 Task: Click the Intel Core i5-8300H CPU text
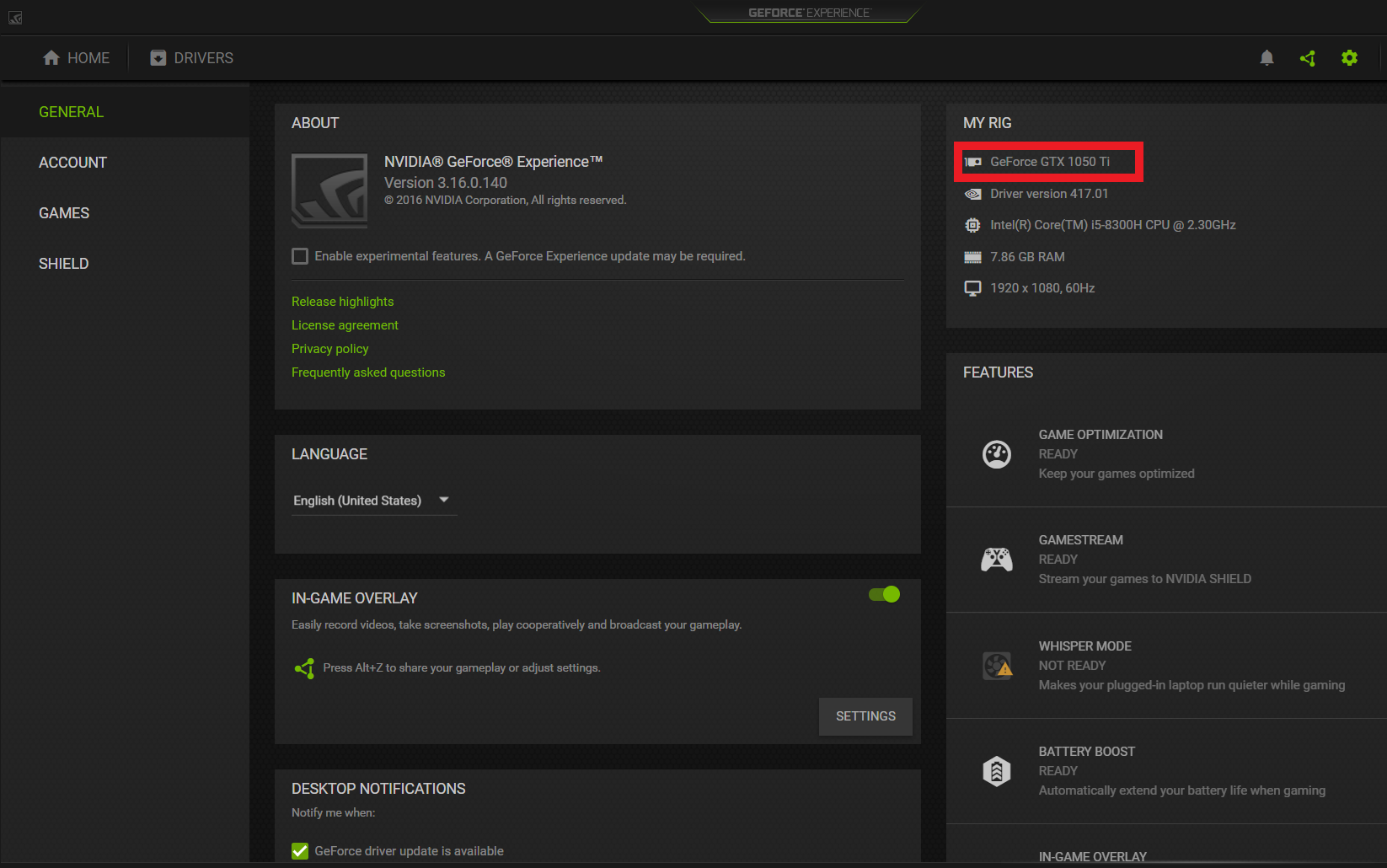pos(1113,225)
